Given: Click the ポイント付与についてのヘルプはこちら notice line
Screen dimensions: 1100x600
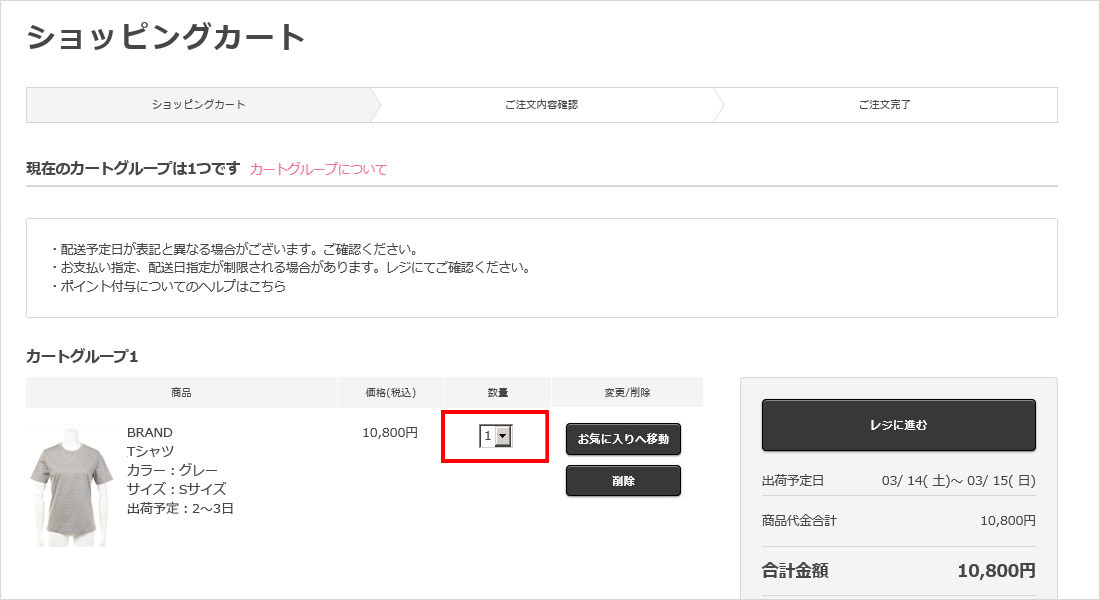Looking at the screenshot, I should tap(168, 286).
